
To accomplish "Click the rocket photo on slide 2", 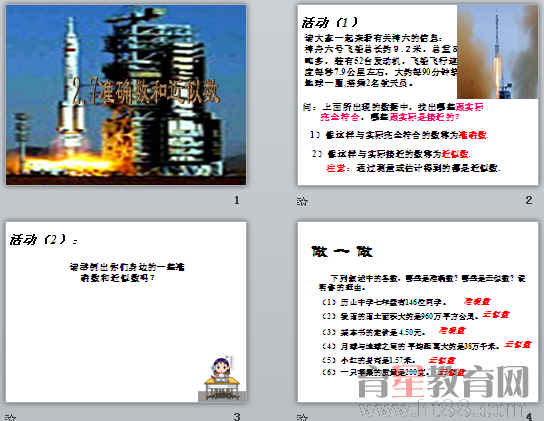I will 498,52.
